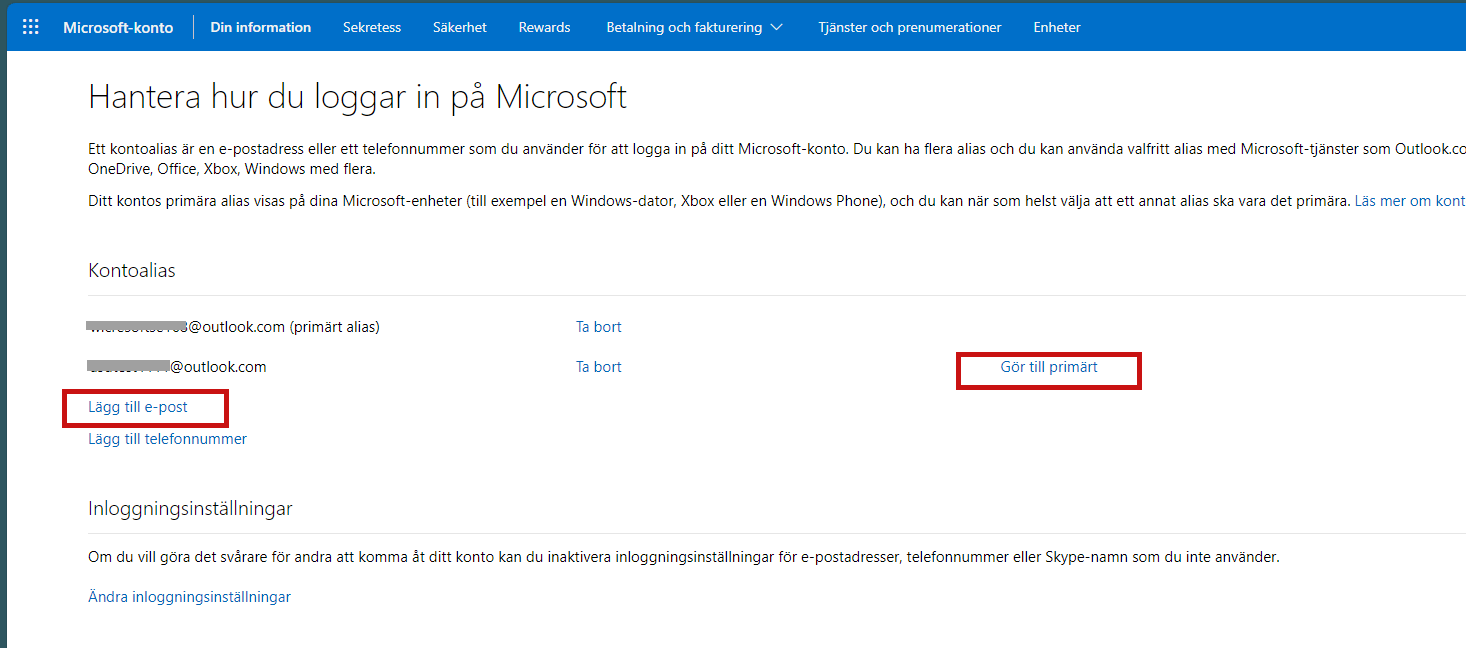1466x648 pixels.
Task: Open the Din information tab
Action: [x=261, y=27]
